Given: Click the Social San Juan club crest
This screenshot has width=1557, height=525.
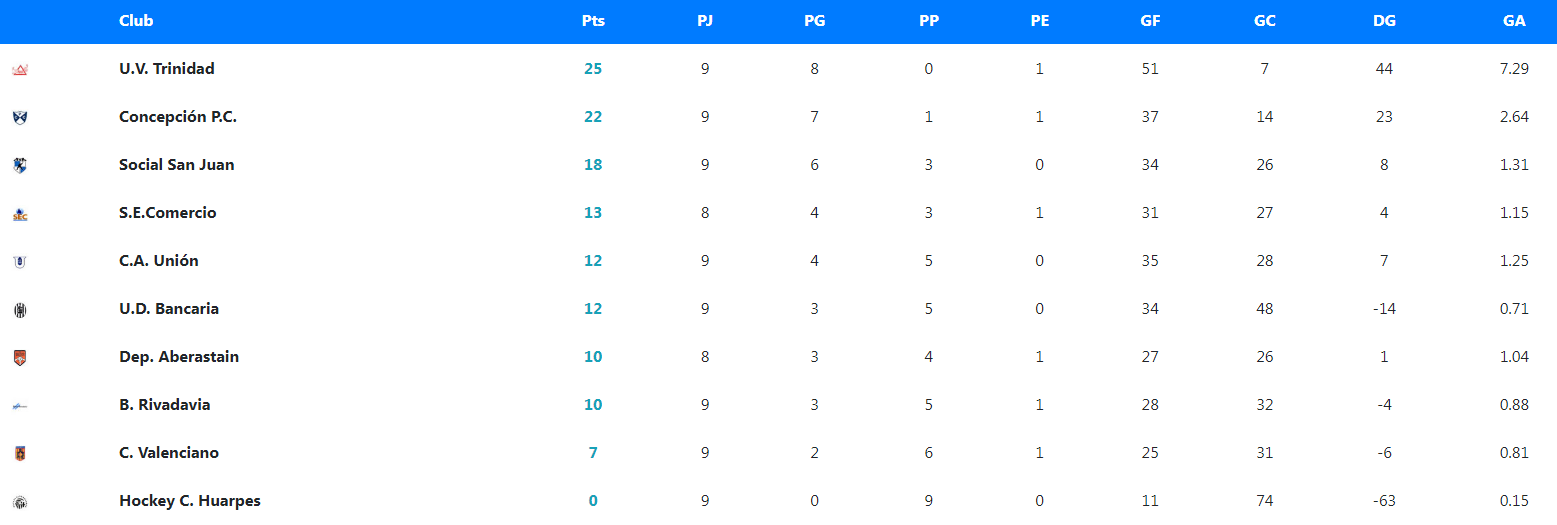Looking at the screenshot, I should [20, 165].
